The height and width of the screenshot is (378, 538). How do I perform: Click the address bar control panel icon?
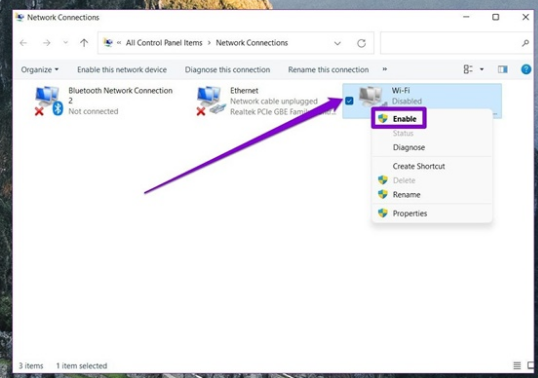pos(108,43)
